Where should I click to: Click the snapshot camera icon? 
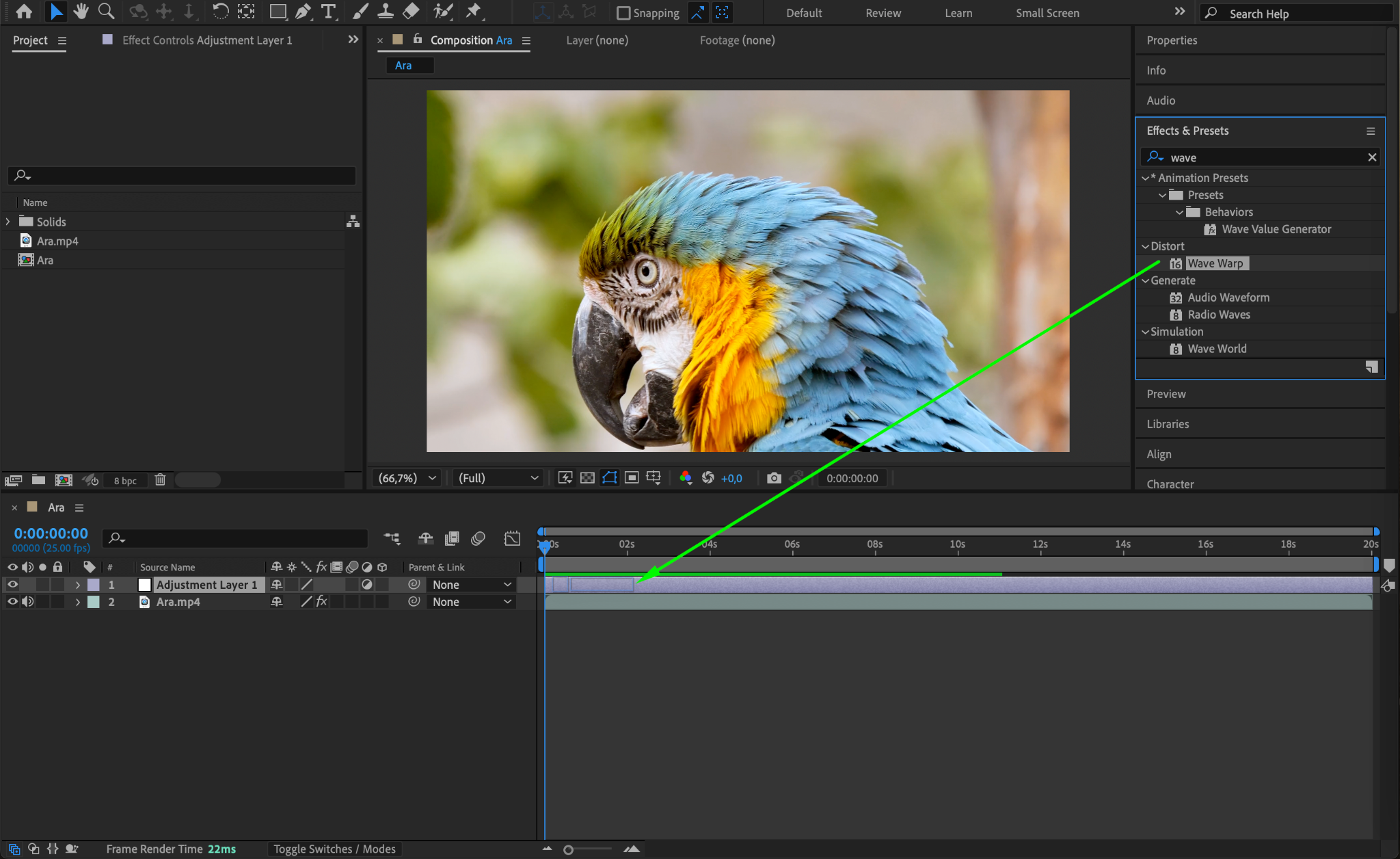774,478
